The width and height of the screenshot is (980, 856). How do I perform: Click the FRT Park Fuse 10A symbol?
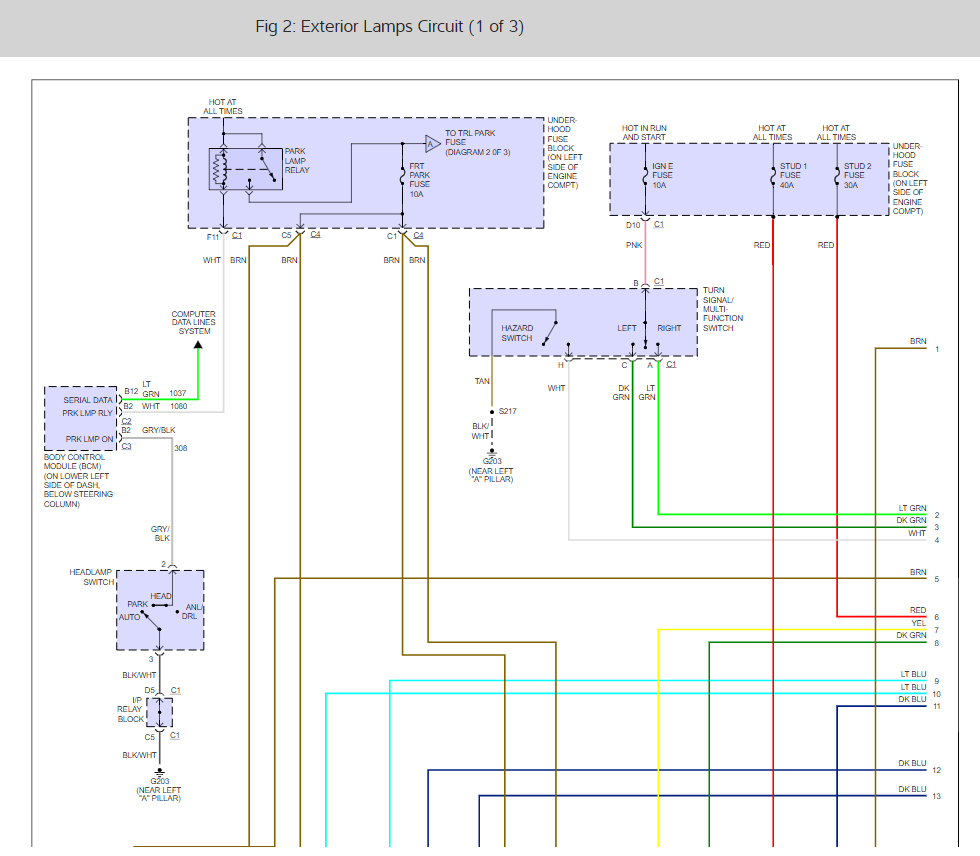(401, 177)
